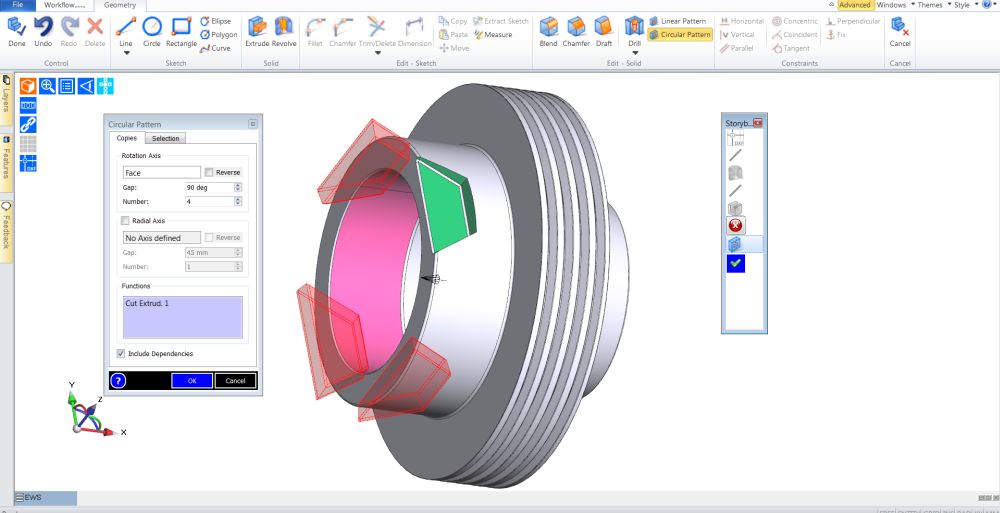1000x513 pixels.
Task: Enable the Radial Axis checkbox
Action: [x=125, y=221]
